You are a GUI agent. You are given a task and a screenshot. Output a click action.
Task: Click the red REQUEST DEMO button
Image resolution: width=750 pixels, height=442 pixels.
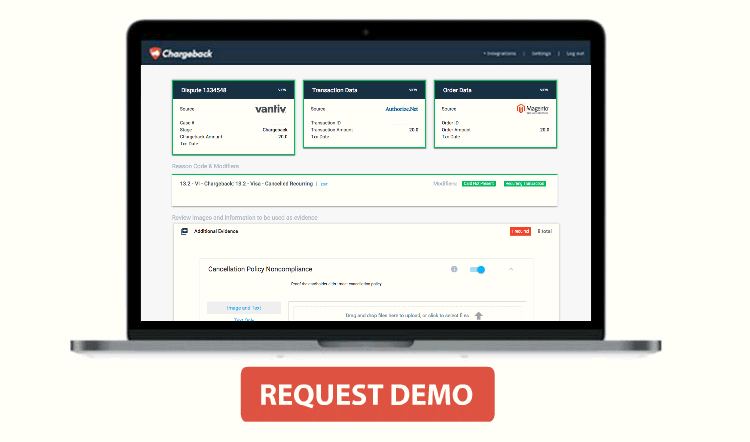367,394
